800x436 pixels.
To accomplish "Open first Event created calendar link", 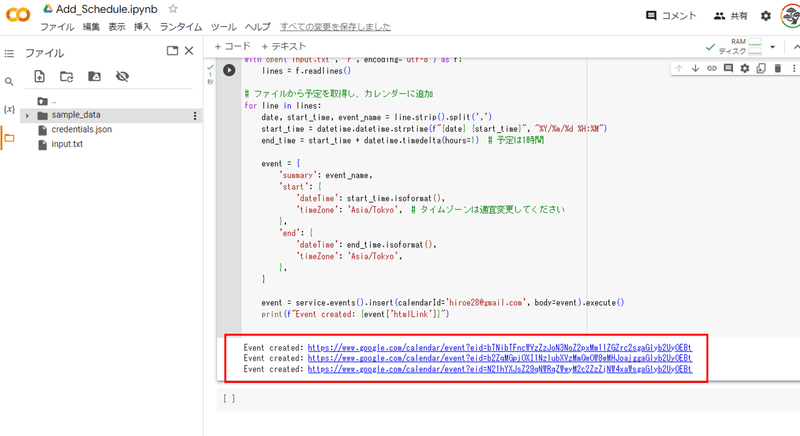I will click(500, 348).
